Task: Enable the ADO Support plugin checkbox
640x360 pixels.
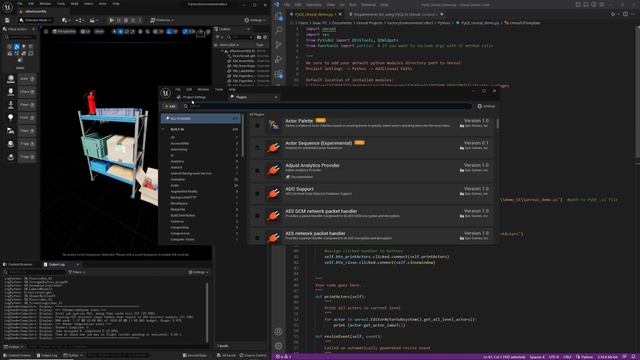Action: pos(257,193)
